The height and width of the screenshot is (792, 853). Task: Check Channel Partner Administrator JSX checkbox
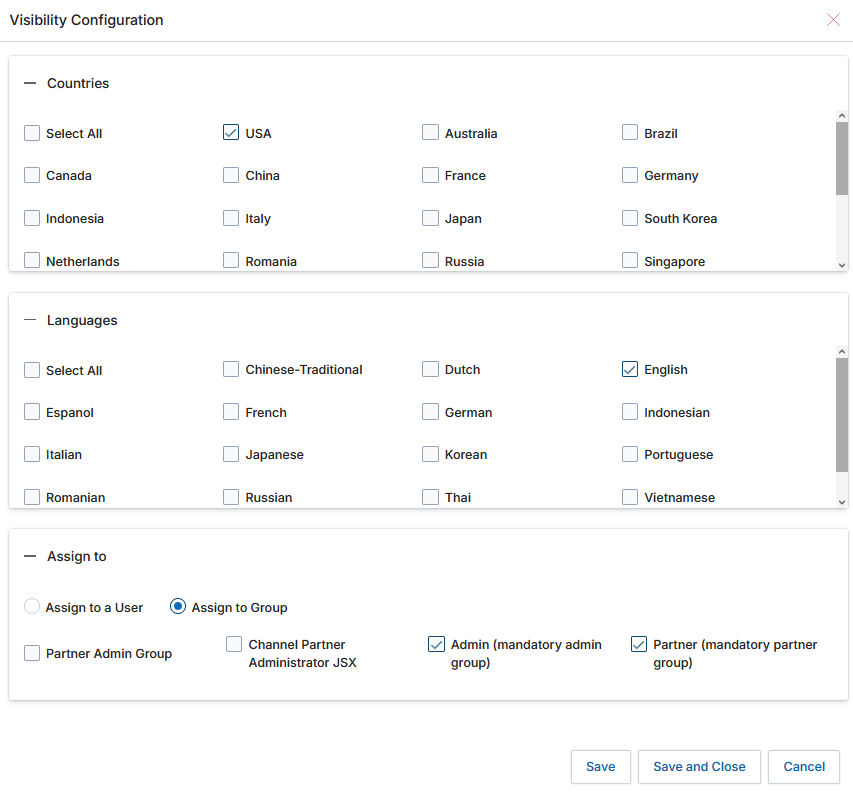234,644
